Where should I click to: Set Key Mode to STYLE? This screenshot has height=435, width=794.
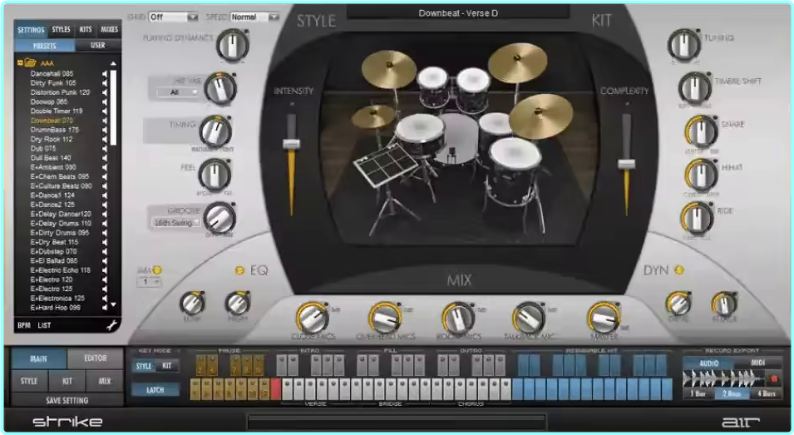(143, 366)
